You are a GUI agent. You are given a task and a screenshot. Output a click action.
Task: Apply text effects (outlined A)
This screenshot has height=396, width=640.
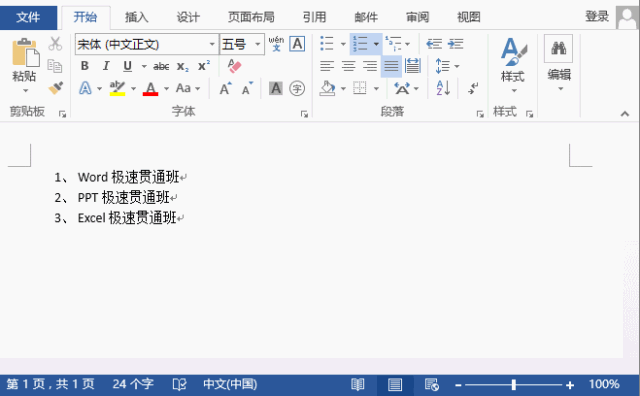[x=85, y=88]
